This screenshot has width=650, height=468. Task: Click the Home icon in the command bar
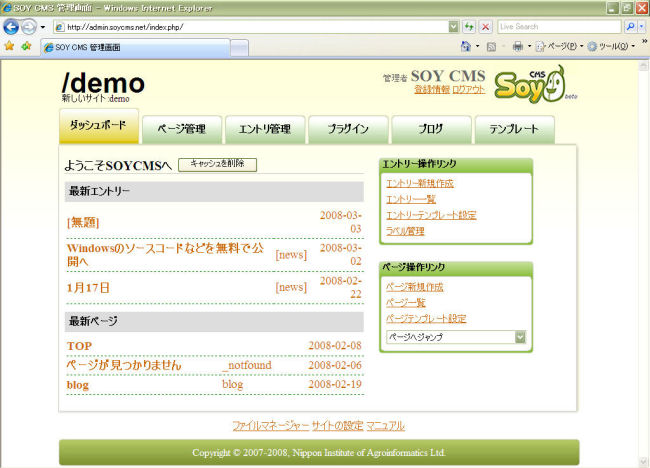point(466,46)
